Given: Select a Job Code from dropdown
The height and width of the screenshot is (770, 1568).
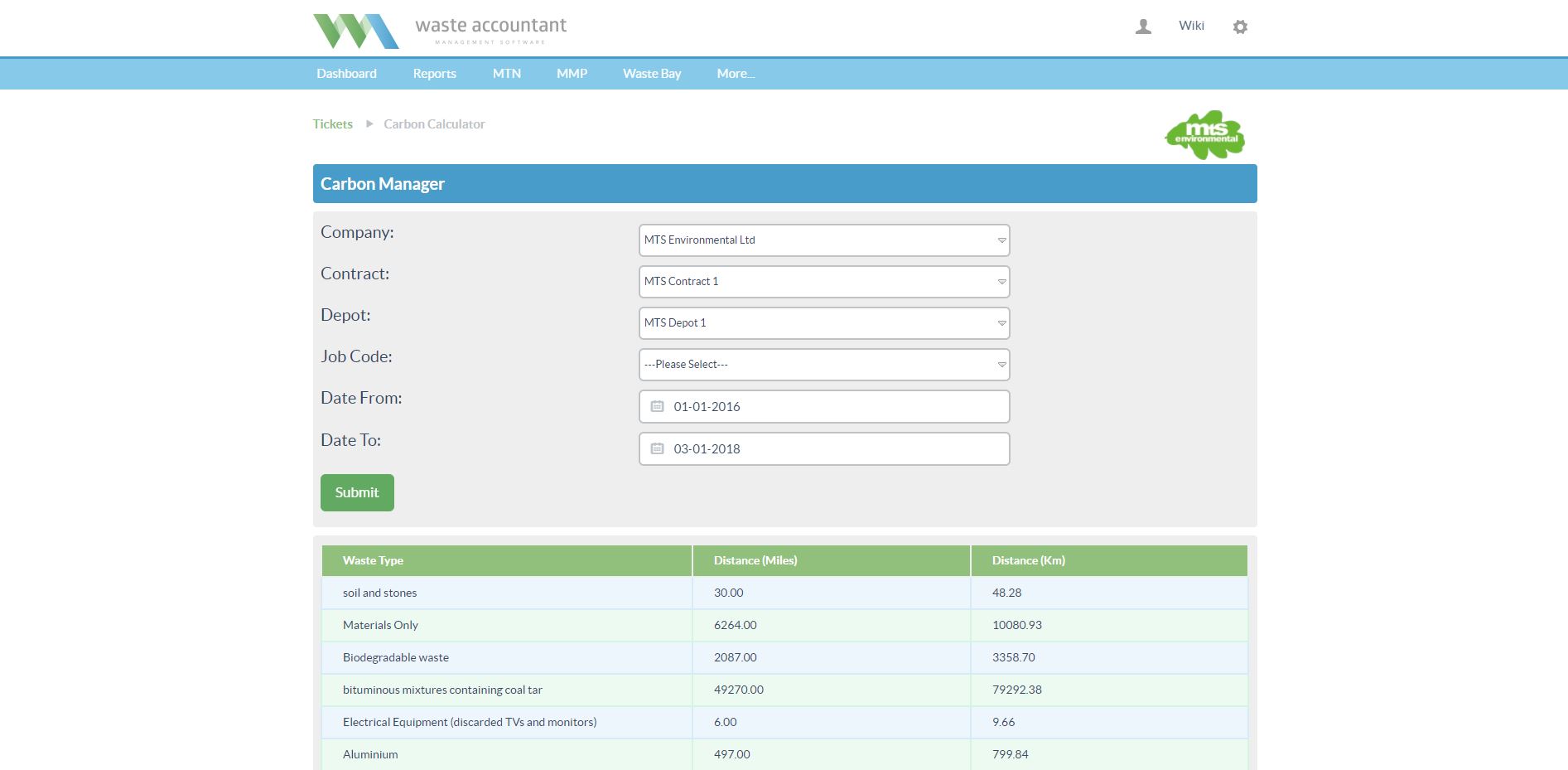Looking at the screenshot, I should tap(824, 365).
